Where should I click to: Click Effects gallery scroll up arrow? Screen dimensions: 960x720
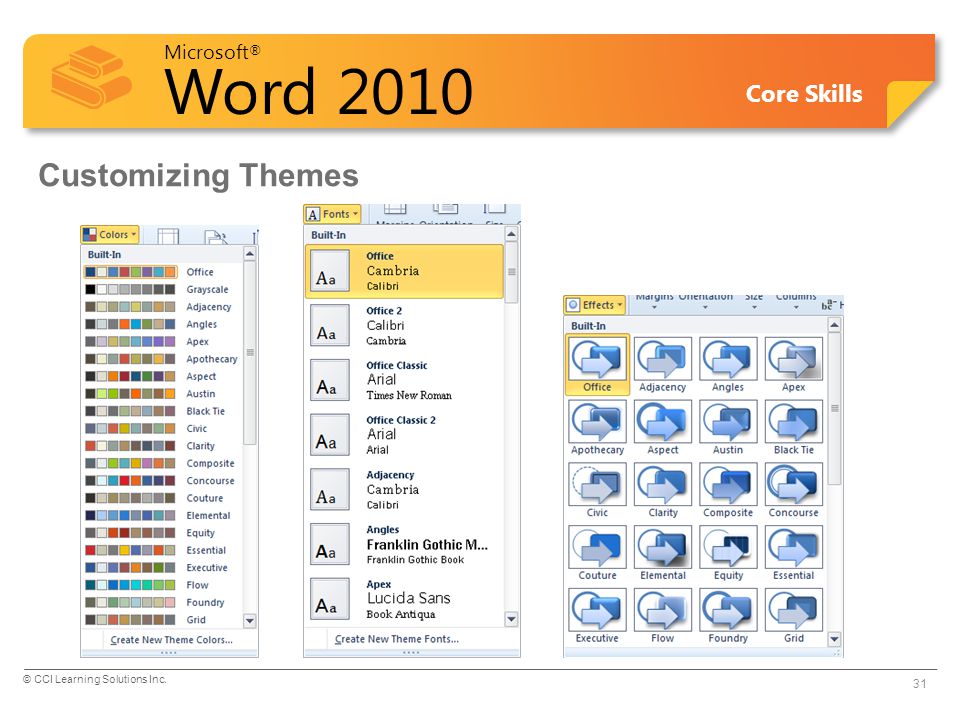point(834,324)
